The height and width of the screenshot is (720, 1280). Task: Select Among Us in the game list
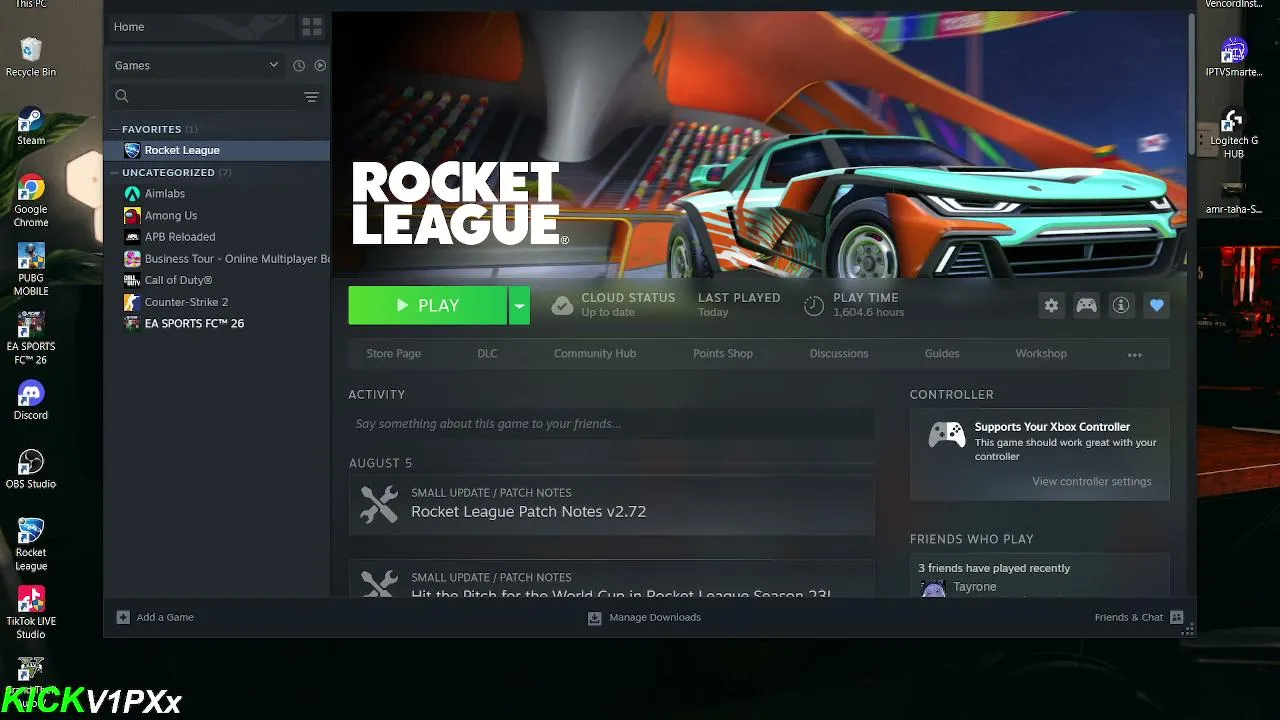click(x=217, y=215)
